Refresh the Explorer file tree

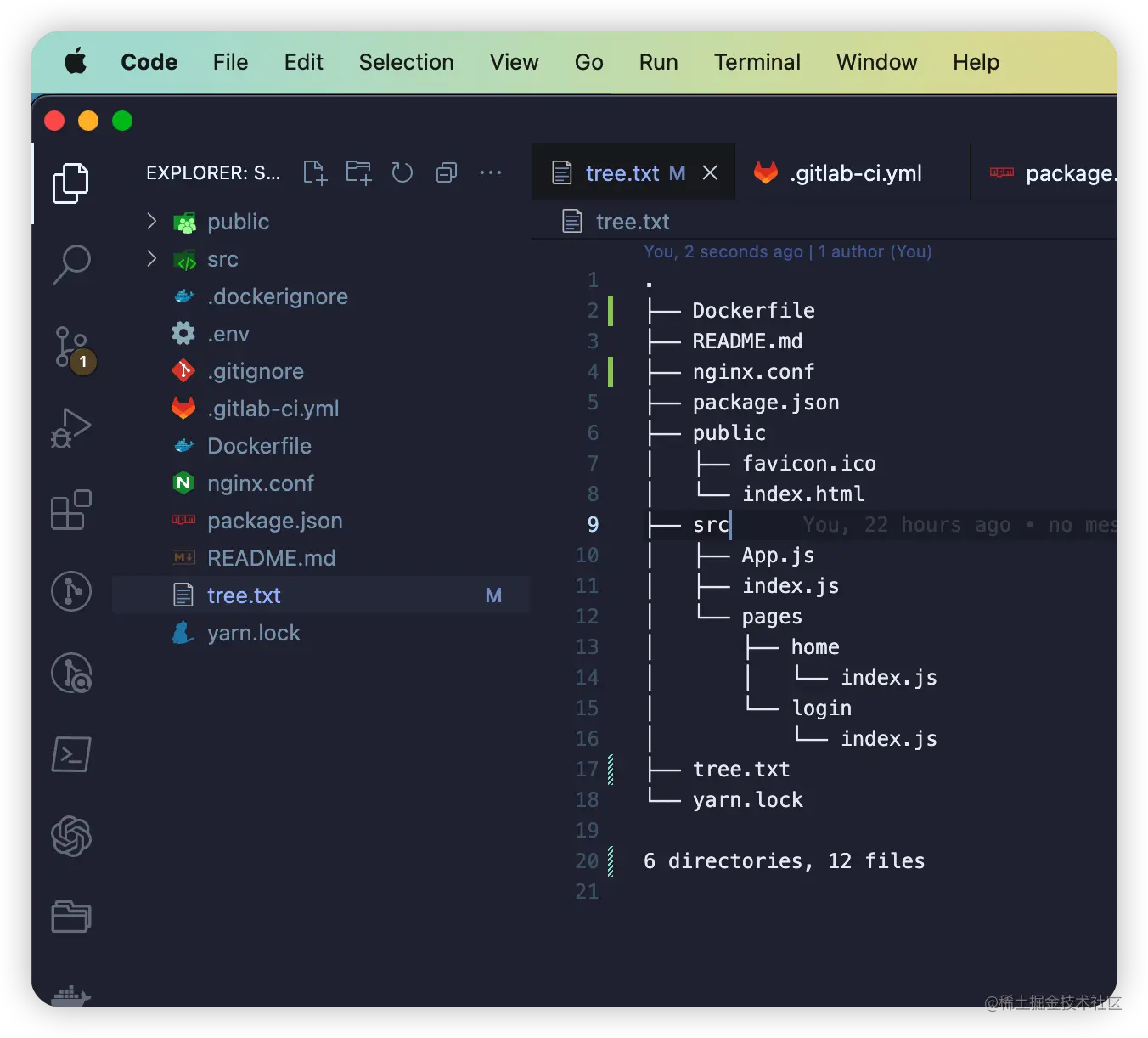(x=402, y=173)
